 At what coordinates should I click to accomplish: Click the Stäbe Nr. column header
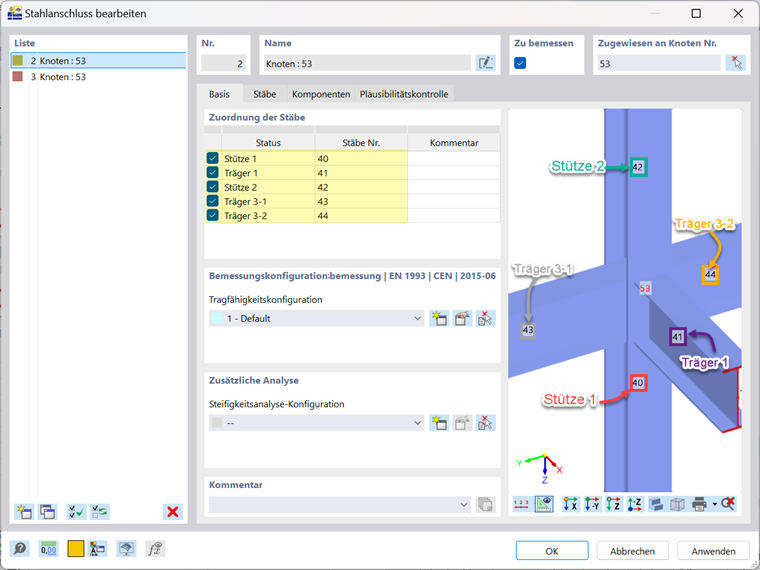tap(361, 142)
